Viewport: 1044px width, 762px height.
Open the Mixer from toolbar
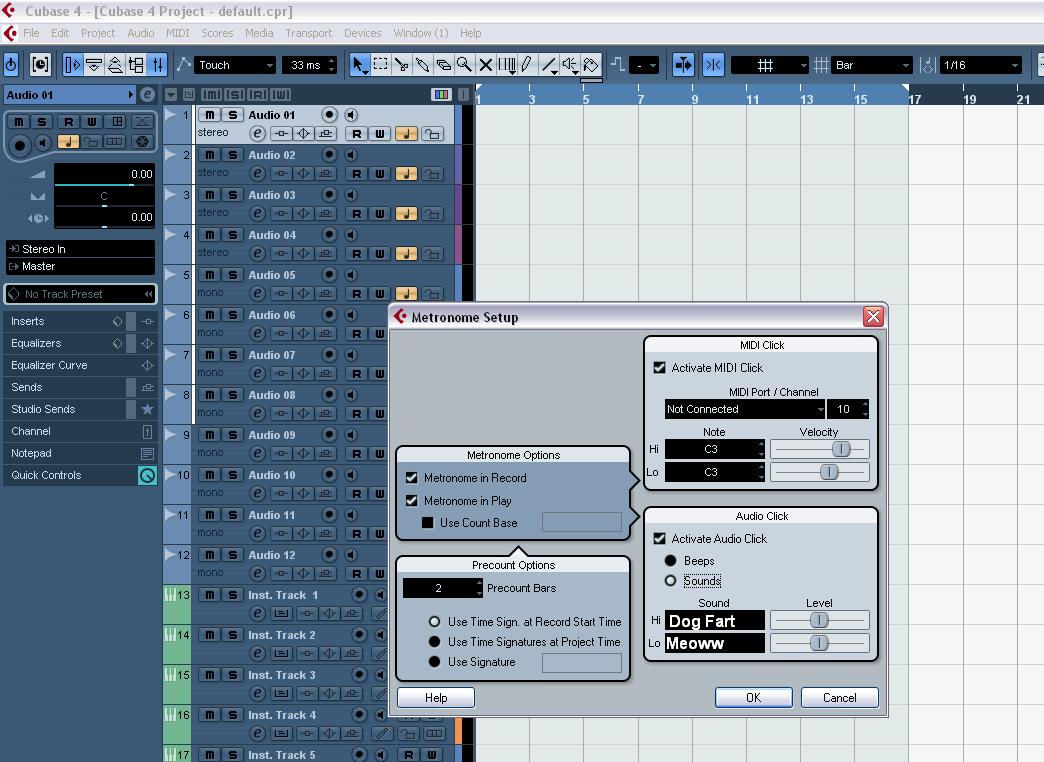tap(157, 65)
